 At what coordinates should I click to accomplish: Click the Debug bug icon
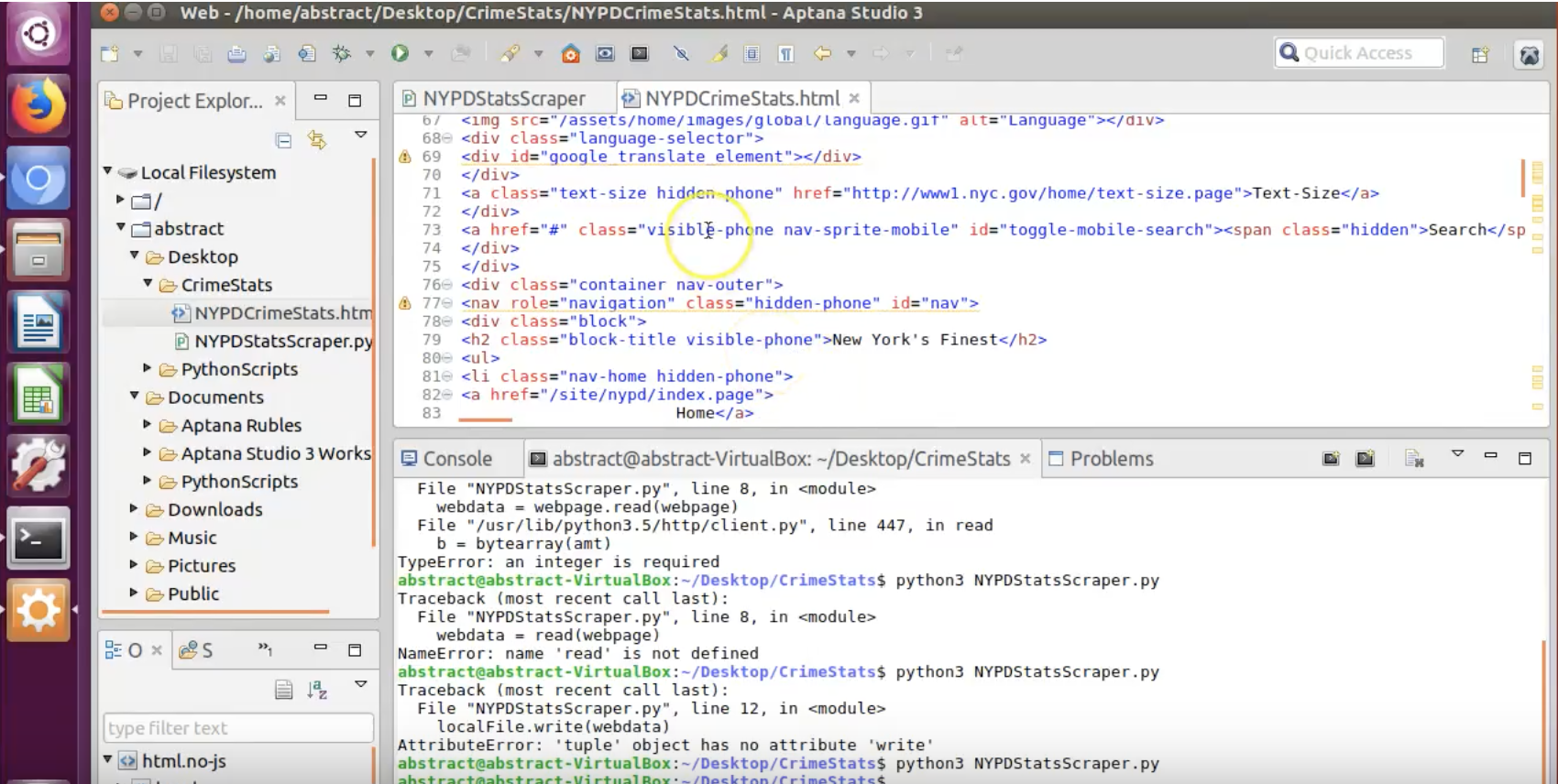coord(342,53)
